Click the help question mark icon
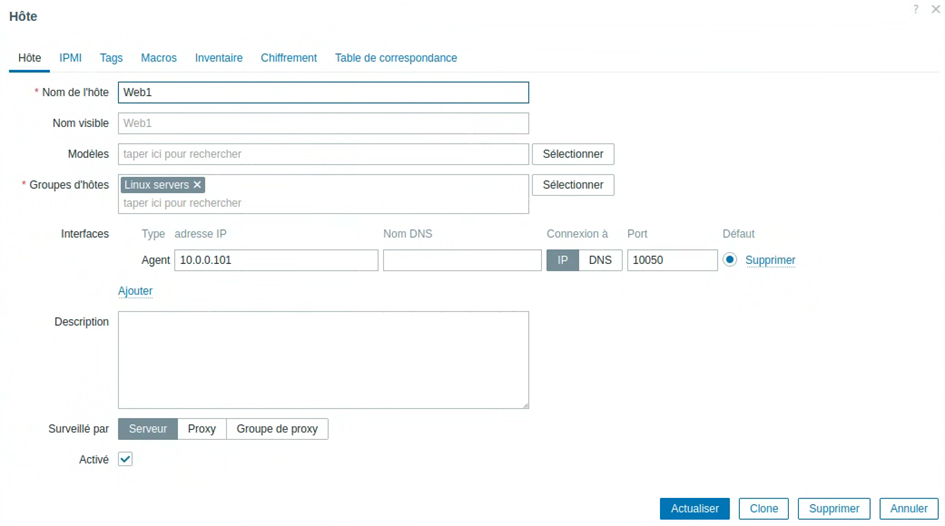945x526 pixels. coord(915,9)
